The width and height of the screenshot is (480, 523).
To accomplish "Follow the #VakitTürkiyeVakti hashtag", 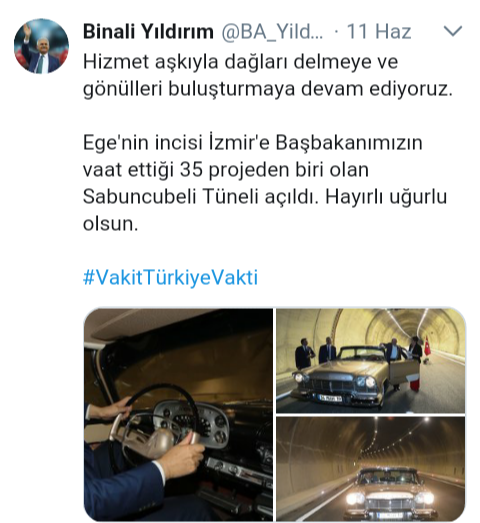I will click(170, 278).
